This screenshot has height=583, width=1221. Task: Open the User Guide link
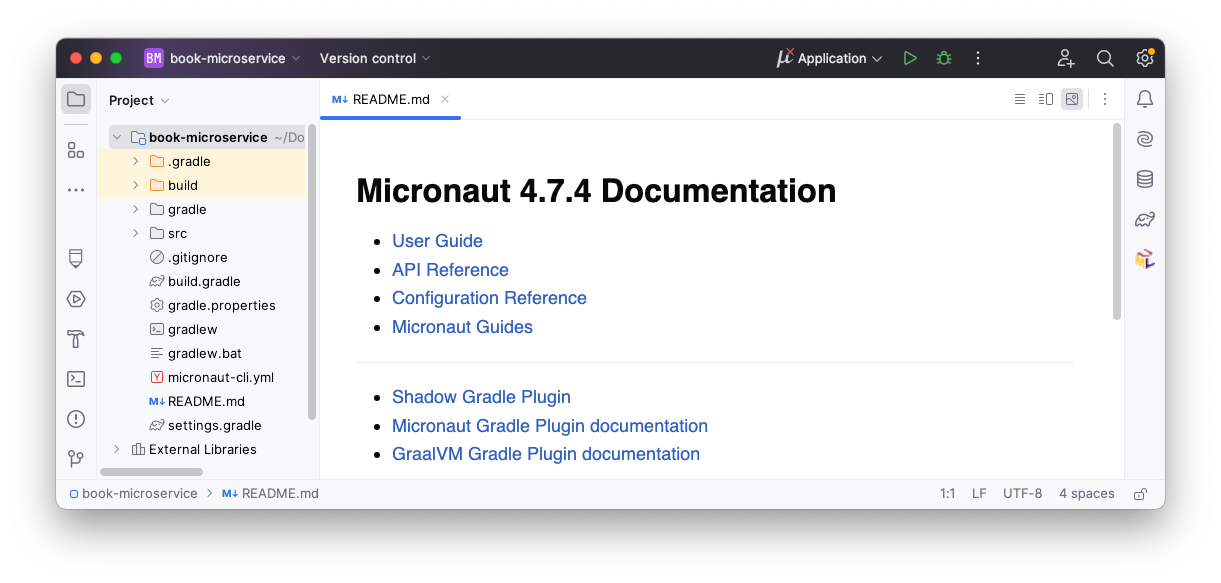tap(437, 241)
